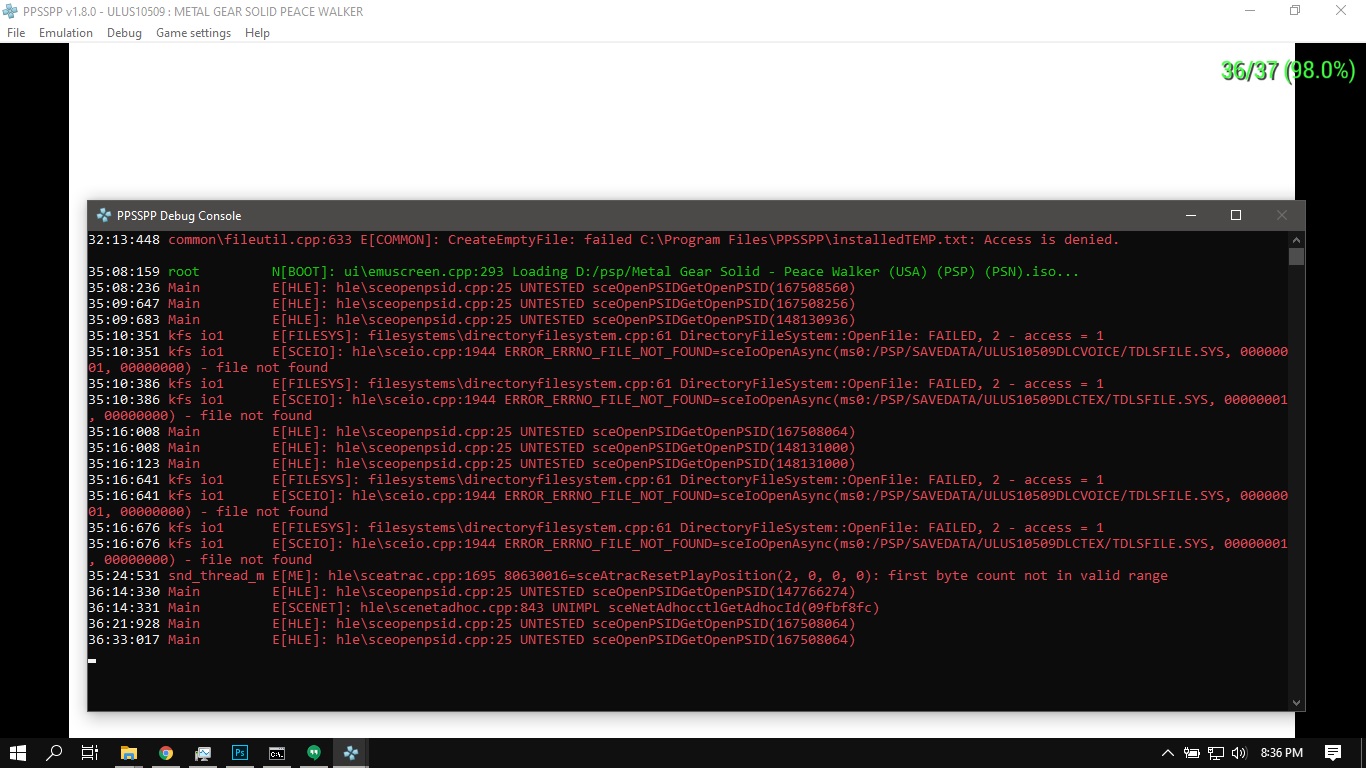Maximize the PPSSPP Debug Console window
The width and height of the screenshot is (1366, 768).
(x=1236, y=215)
